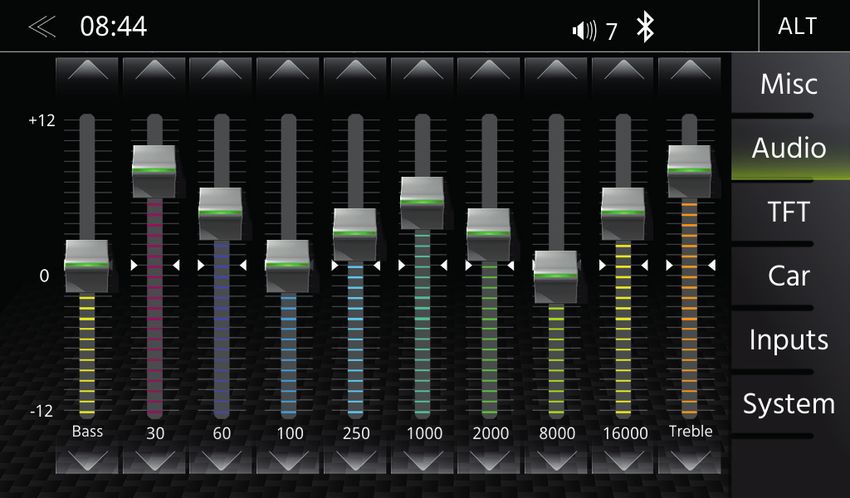Open the ALT menu button

797,26
